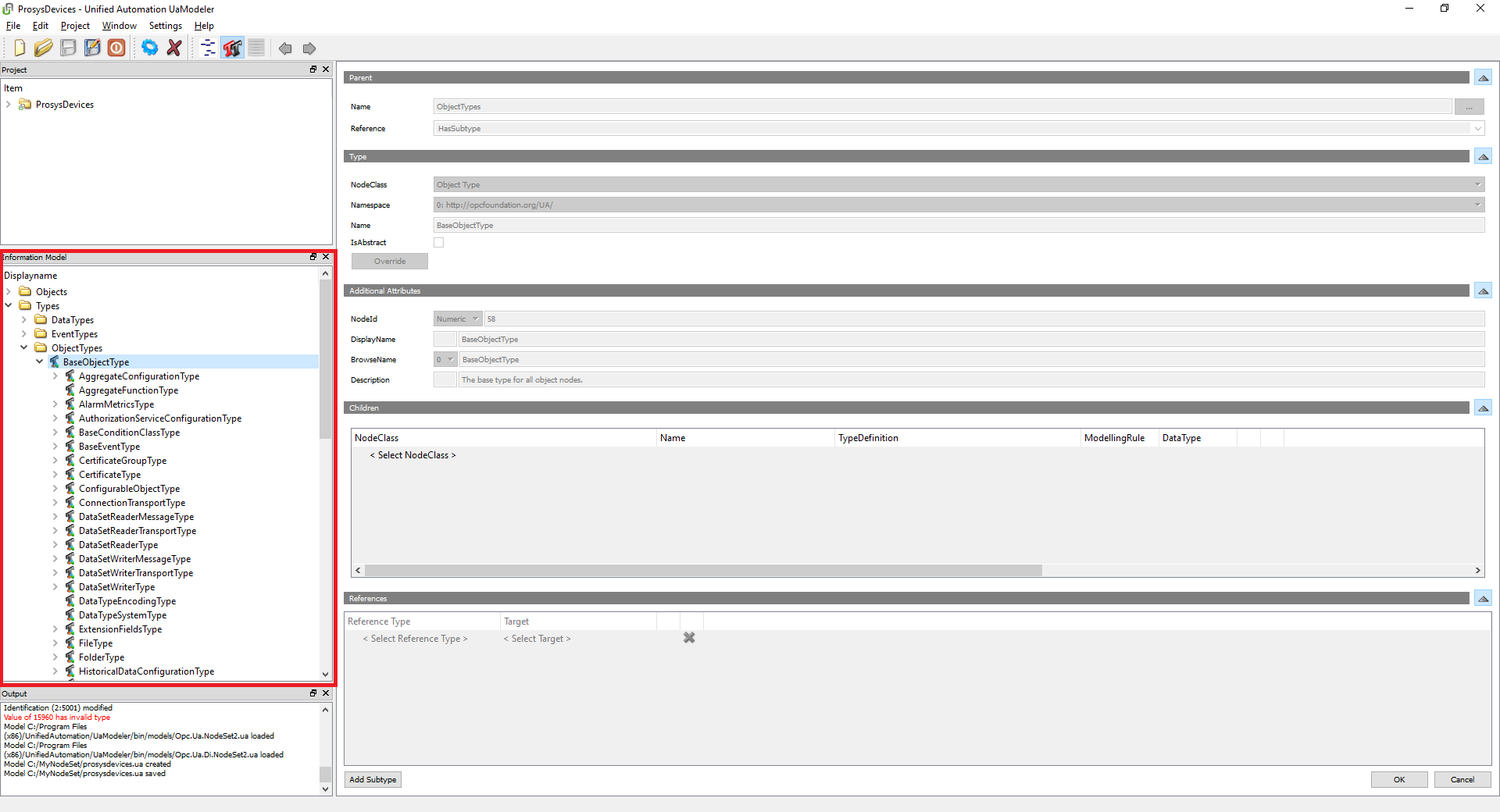
Task: Click the Cancel button
Action: click(1462, 780)
